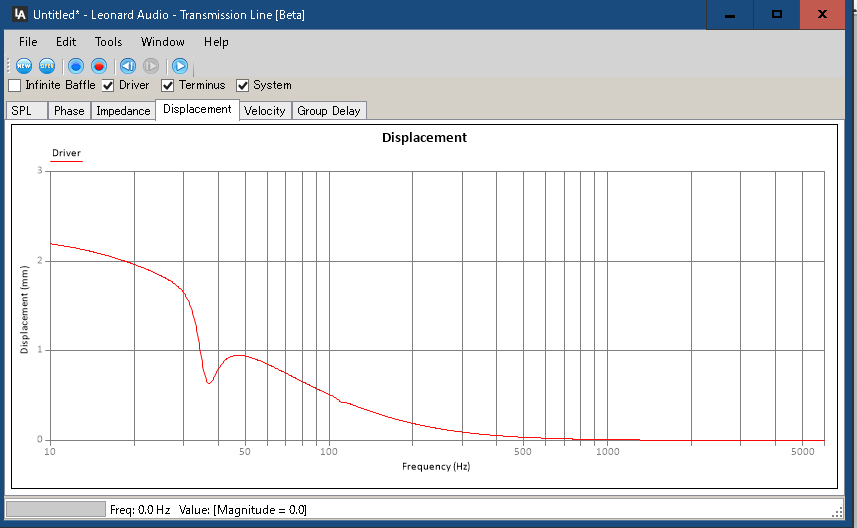Click the red circle toolbar button
The image size is (857, 528).
click(99, 66)
